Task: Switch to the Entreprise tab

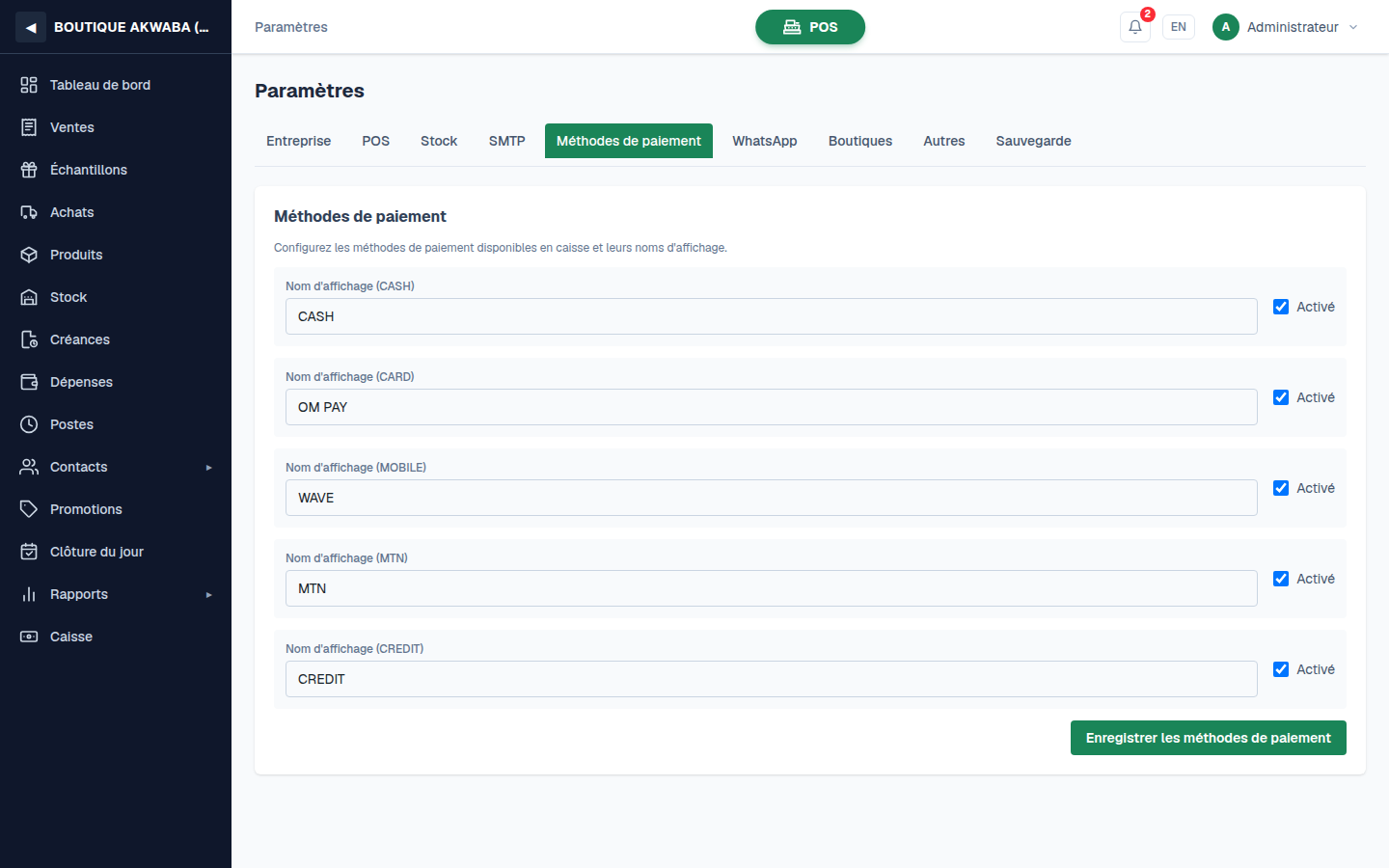Action: coord(299,141)
